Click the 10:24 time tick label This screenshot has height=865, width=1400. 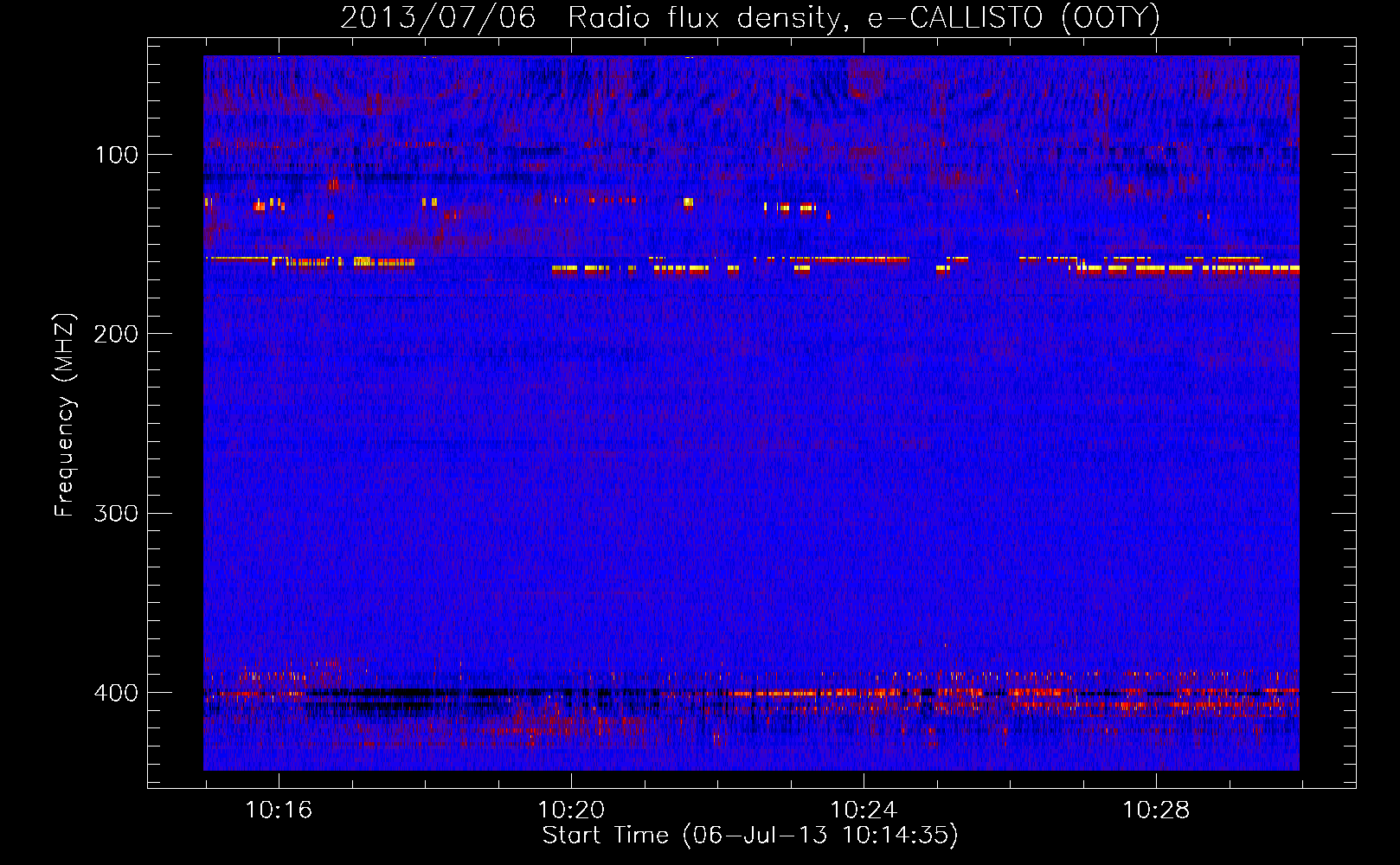864,811
